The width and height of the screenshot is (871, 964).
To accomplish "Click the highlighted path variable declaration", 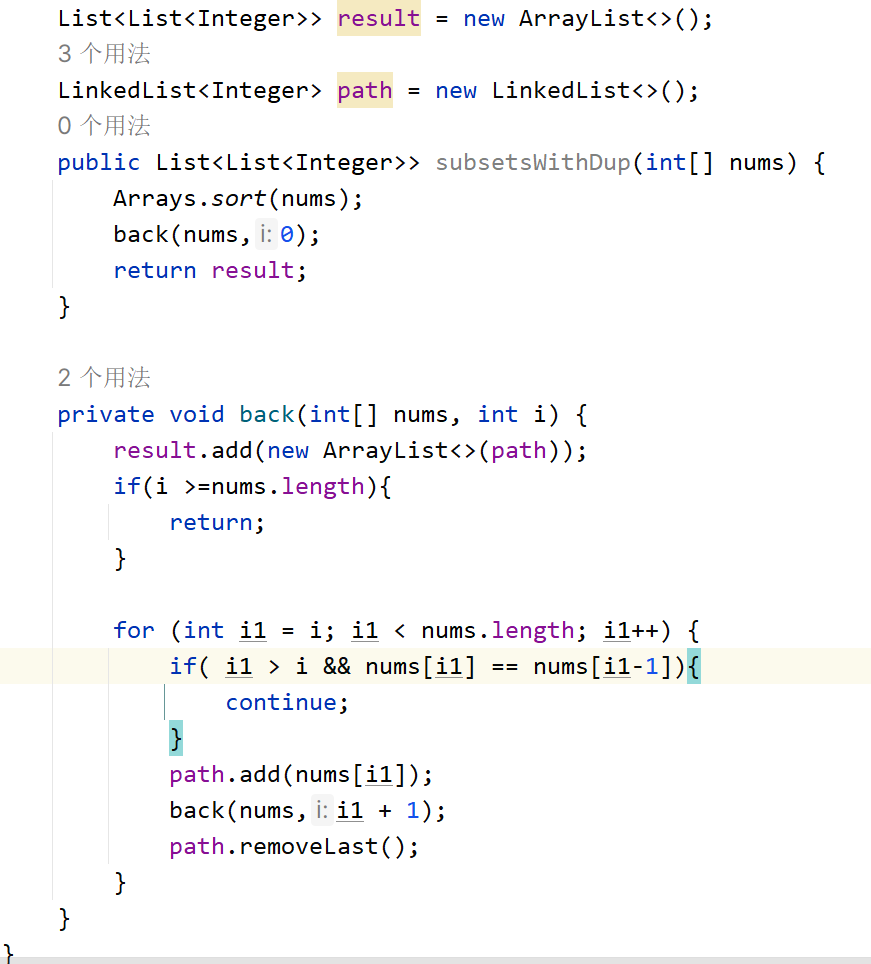I will [x=365, y=91].
